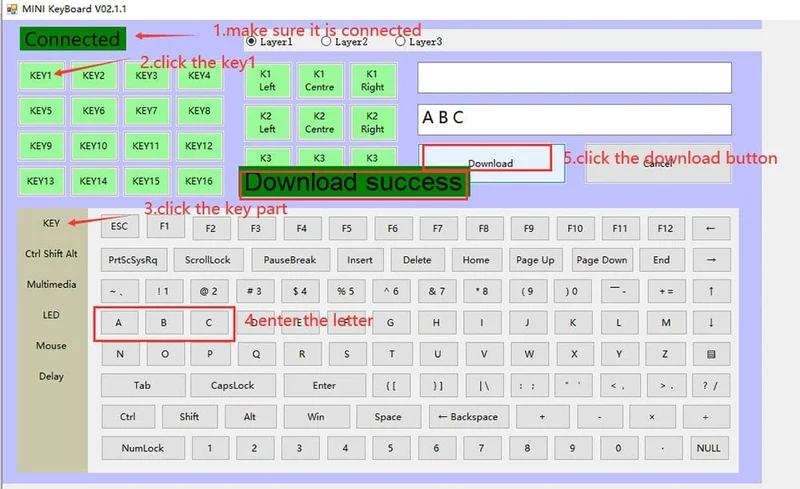Click the up arrow key button
This screenshot has height=489, width=800.
[711, 291]
